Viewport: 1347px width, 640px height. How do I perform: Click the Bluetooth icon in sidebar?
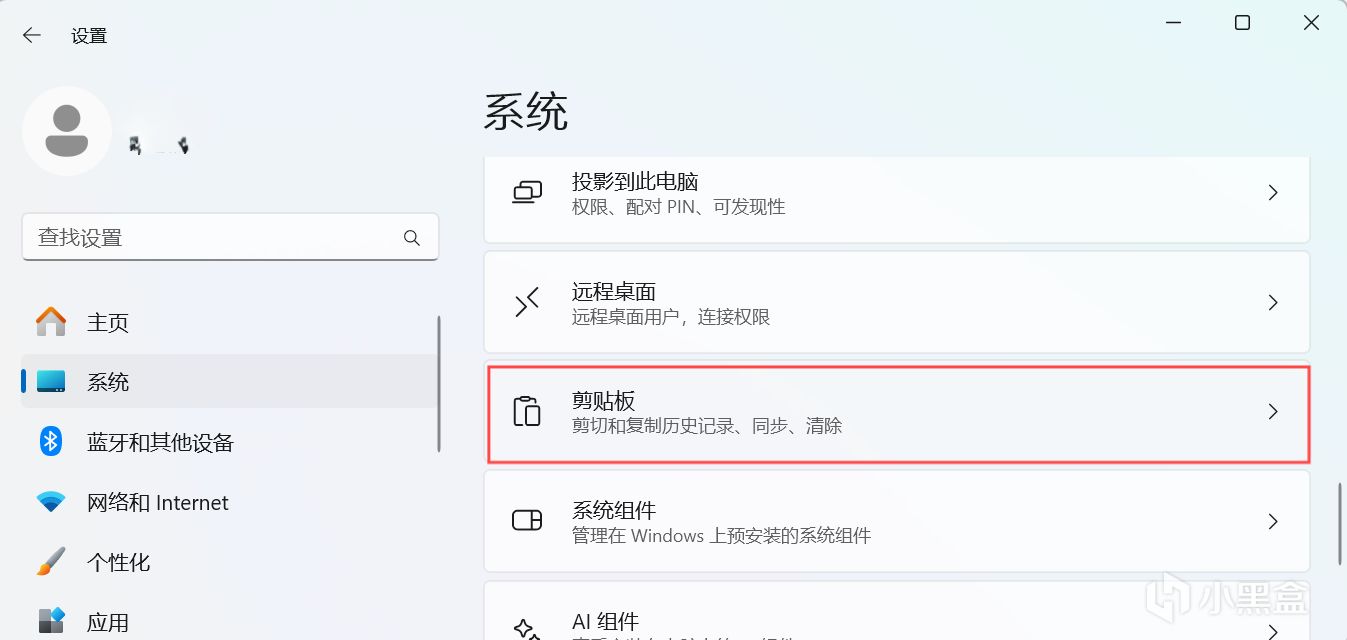51,442
